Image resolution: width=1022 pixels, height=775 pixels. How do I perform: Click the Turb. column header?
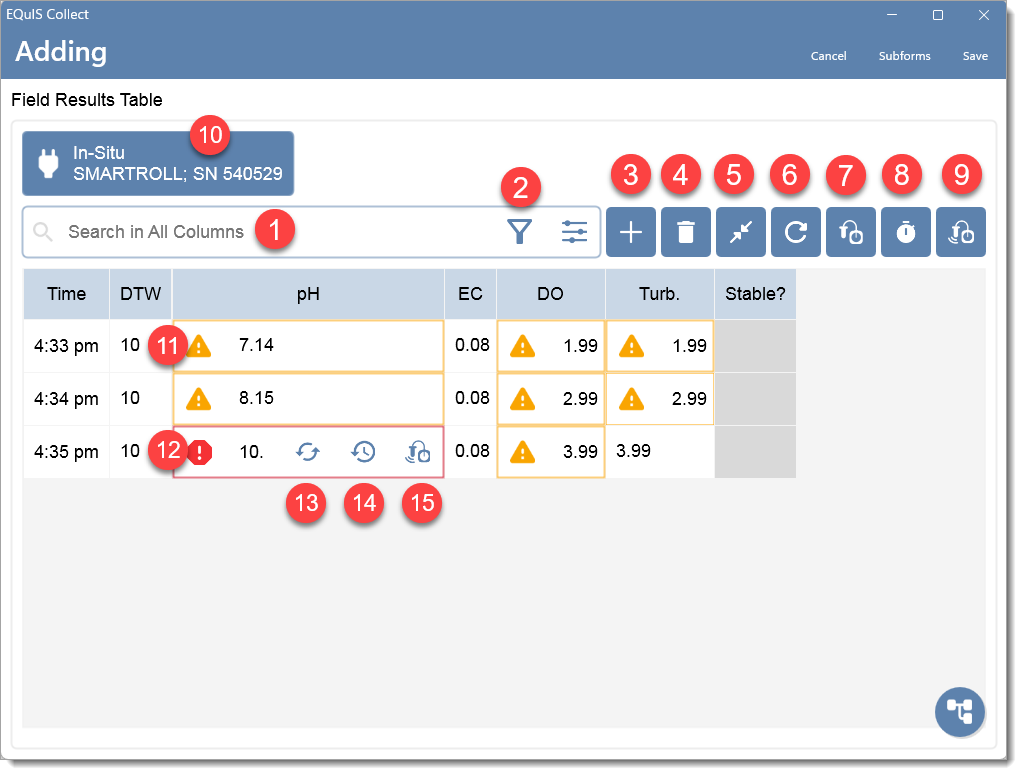(x=660, y=294)
